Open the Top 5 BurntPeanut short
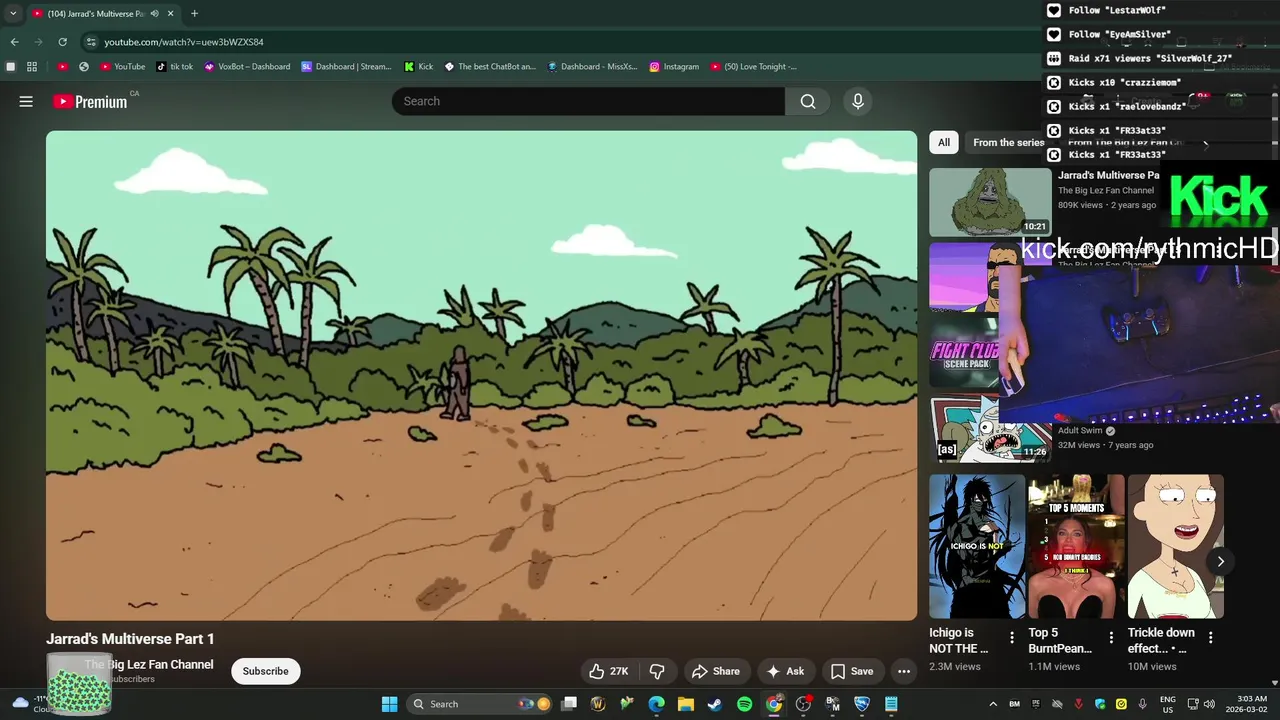Viewport: 1280px width, 720px height. (1076, 546)
